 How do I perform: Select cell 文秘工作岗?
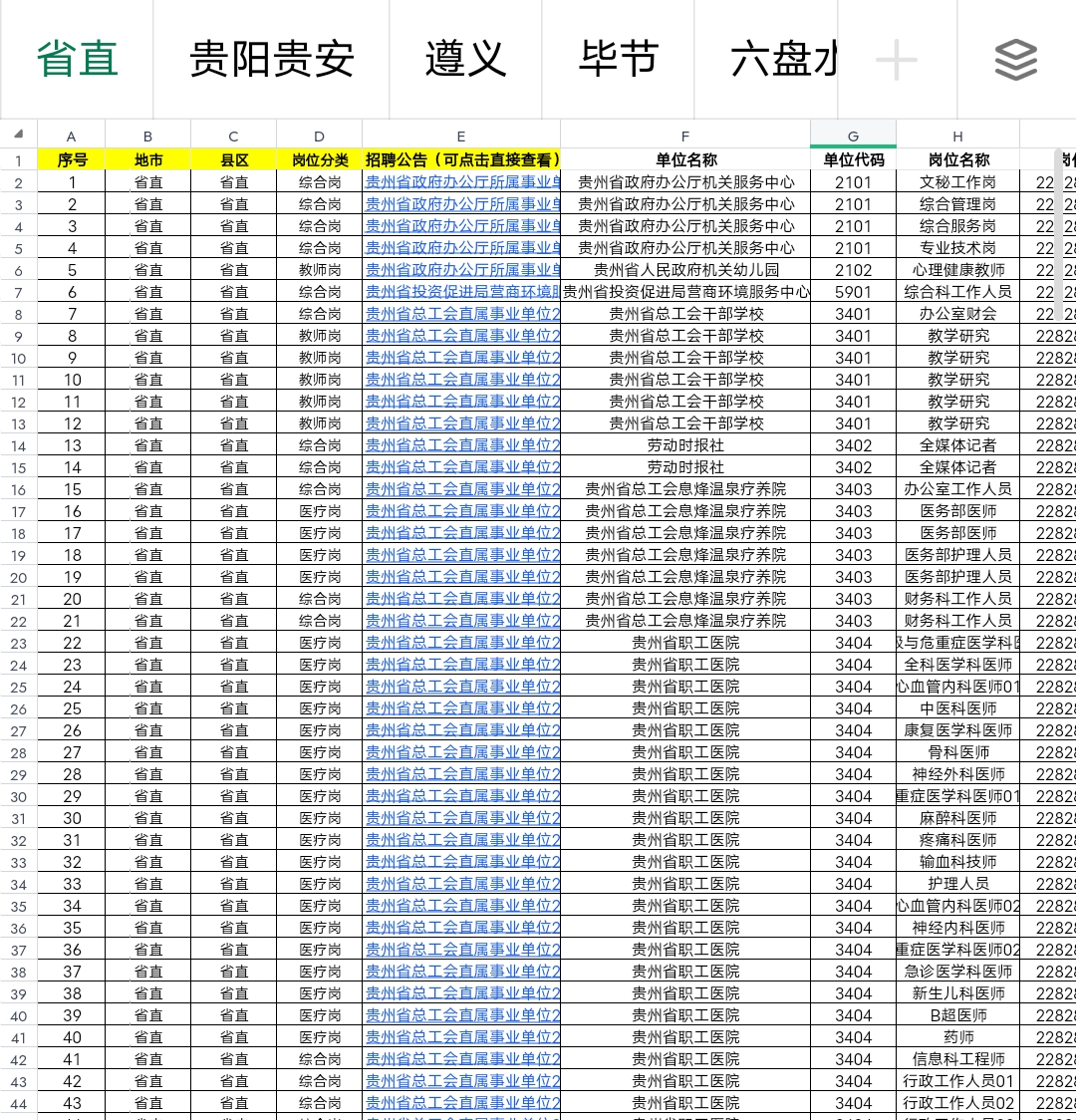pyautogui.click(x=957, y=182)
